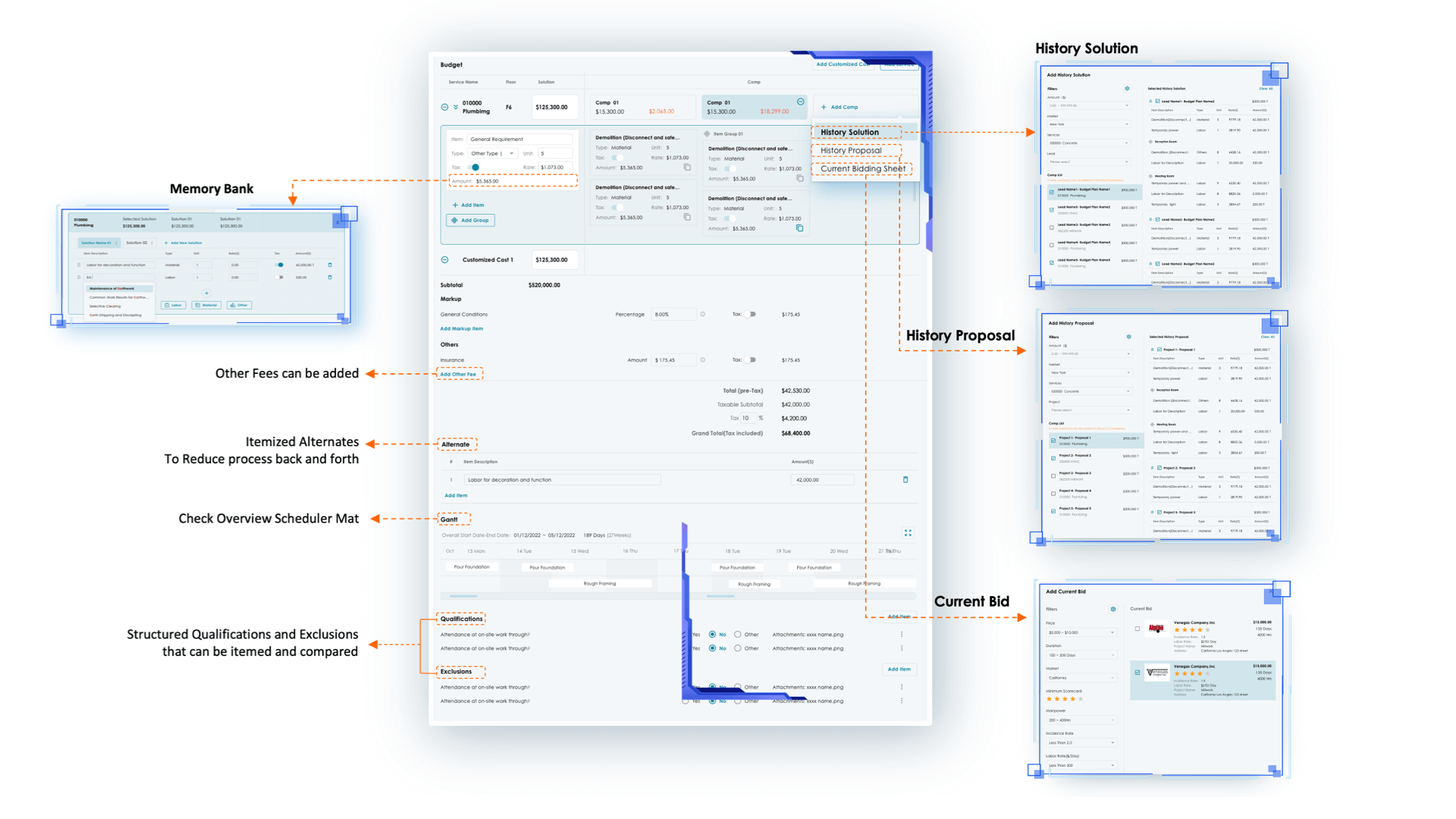
Task: Click the Add Other Fee link
Action: point(458,374)
